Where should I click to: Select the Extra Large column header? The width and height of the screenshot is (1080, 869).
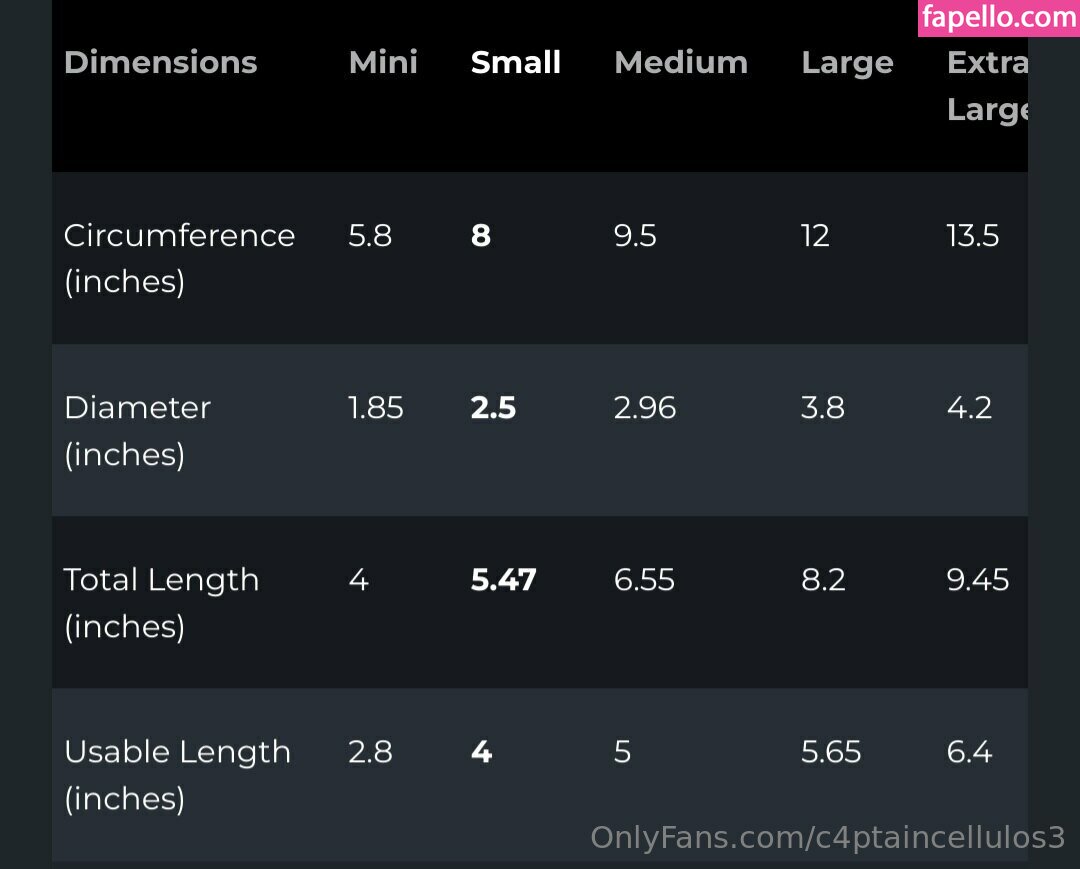[987, 85]
